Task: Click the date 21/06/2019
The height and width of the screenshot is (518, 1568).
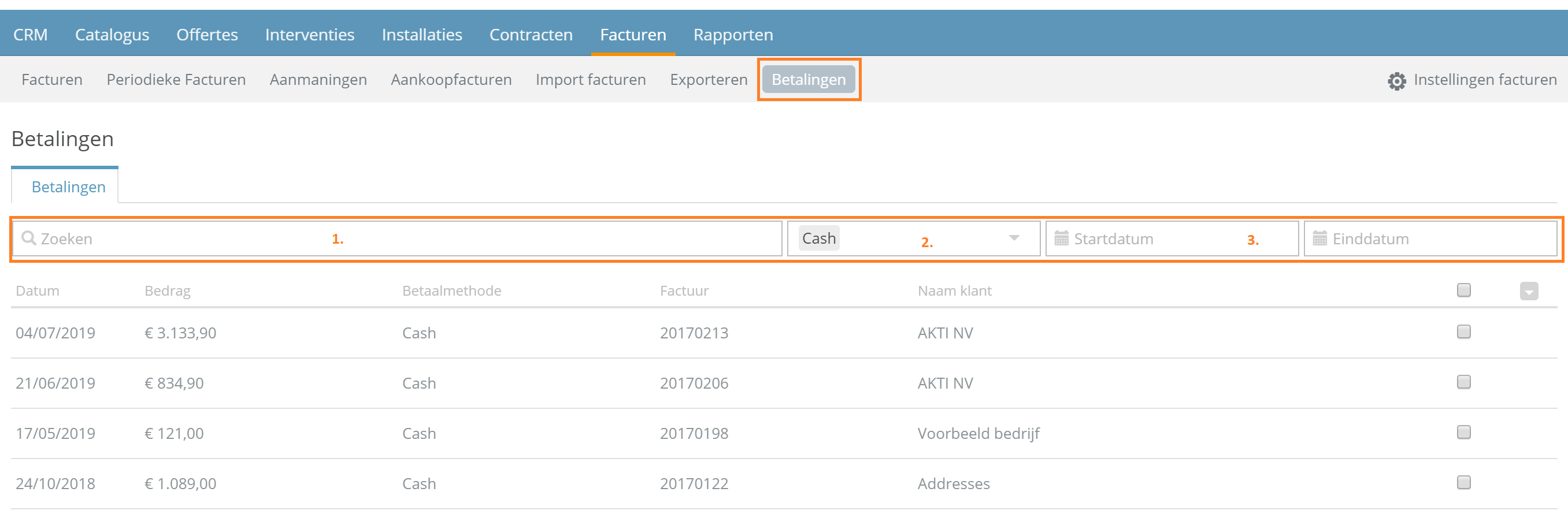Action: (55, 383)
